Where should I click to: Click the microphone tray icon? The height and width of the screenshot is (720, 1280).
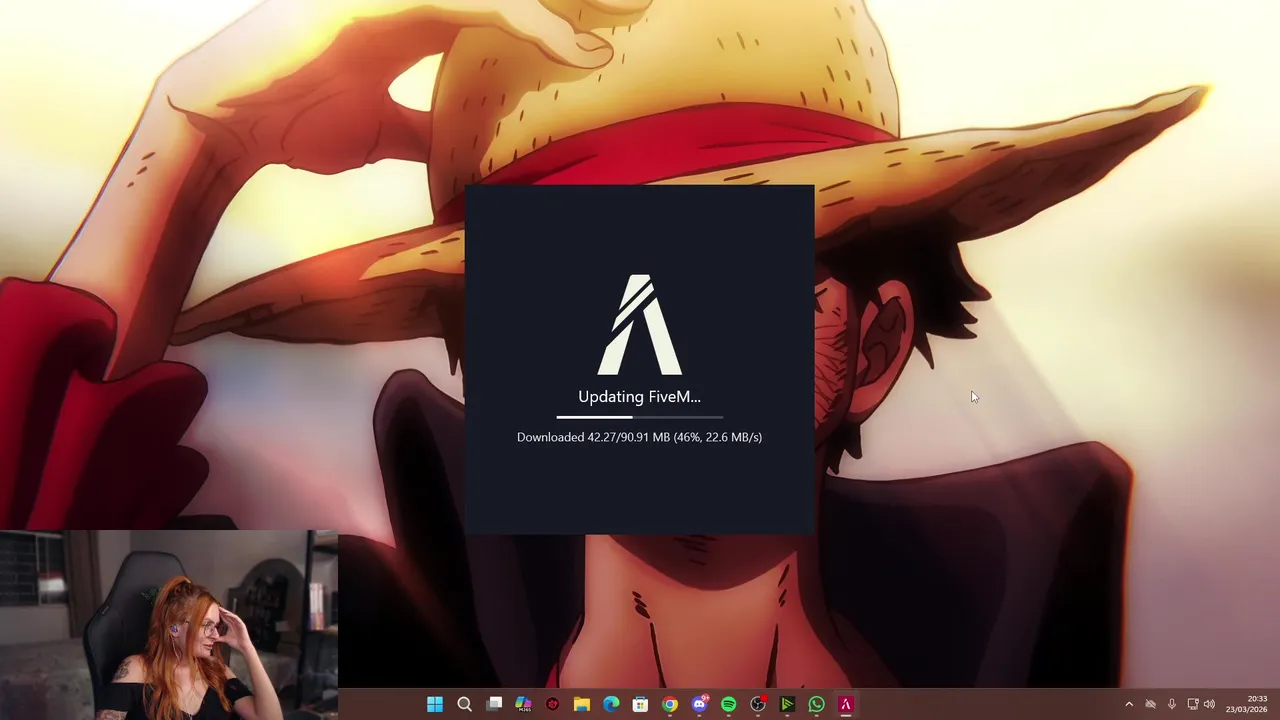point(1171,704)
